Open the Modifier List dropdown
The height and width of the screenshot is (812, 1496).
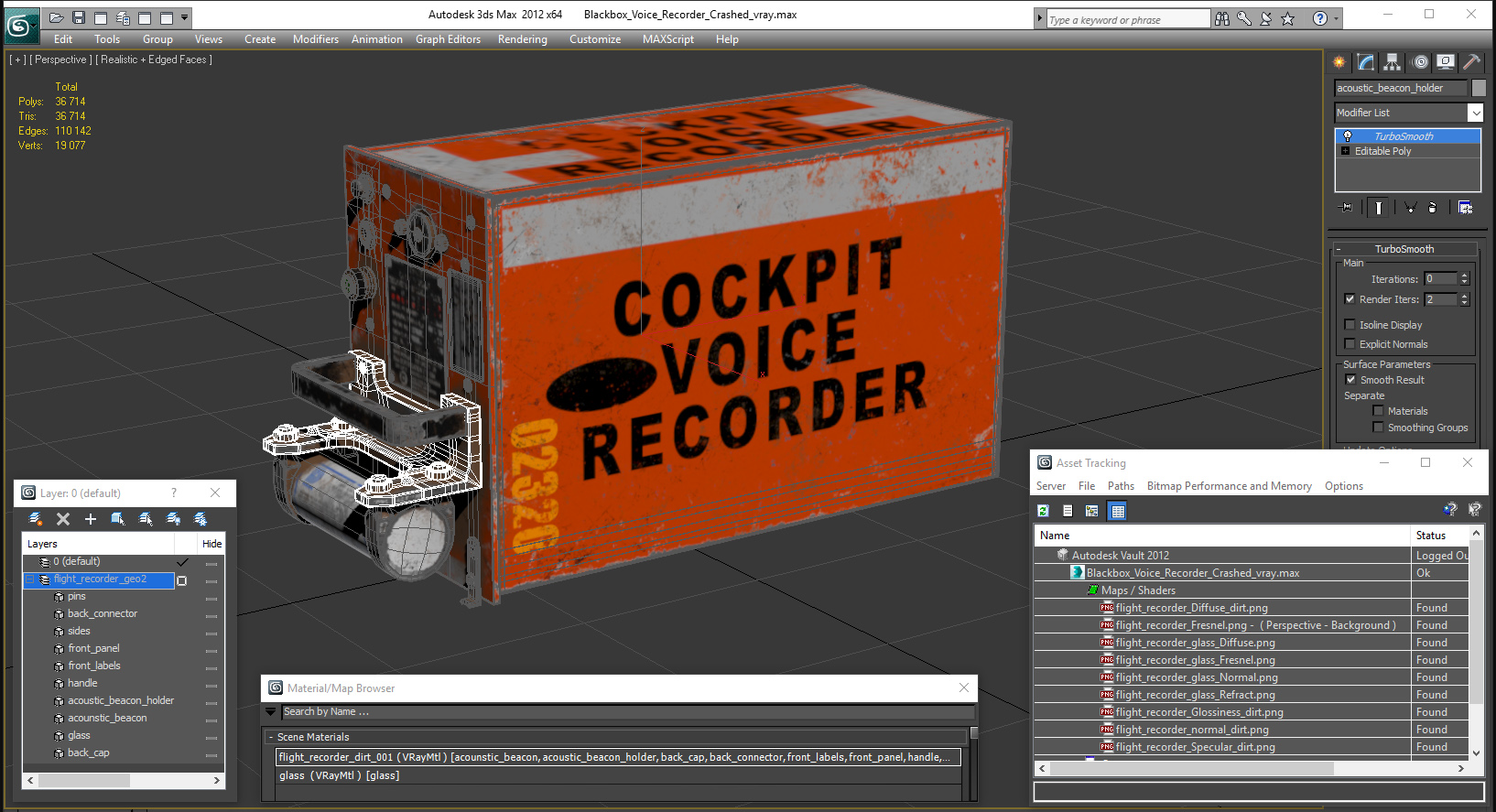[1475, 113]
